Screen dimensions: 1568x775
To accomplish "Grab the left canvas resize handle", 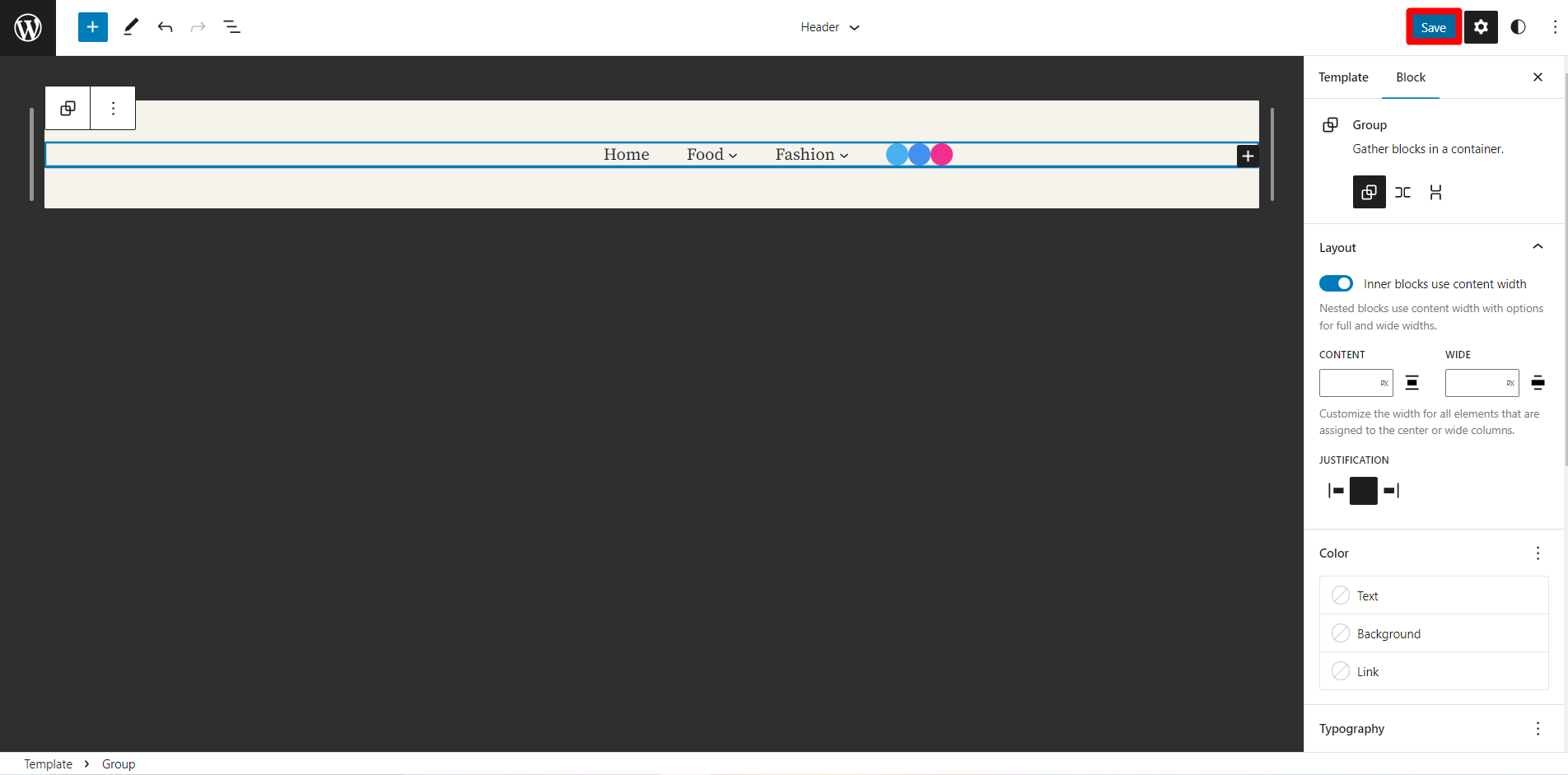I will [x=31, y=154].
